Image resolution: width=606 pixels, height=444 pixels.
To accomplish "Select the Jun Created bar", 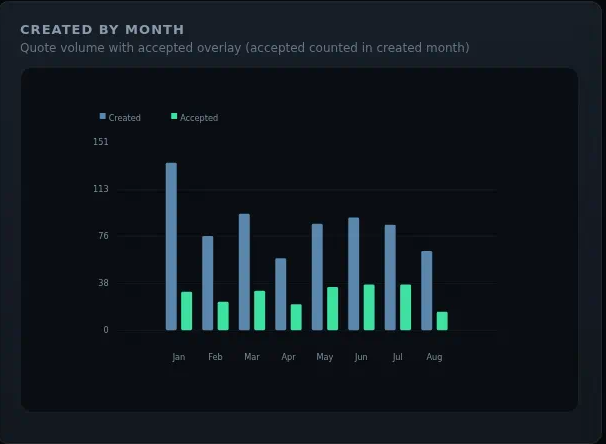I will coord(354,274).
